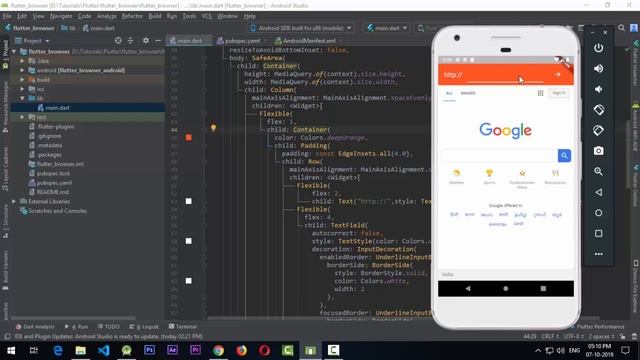The height and width of the screenshot is (360, 640).
Task: Open the Project panel settings gear
Action: point(146,40)
